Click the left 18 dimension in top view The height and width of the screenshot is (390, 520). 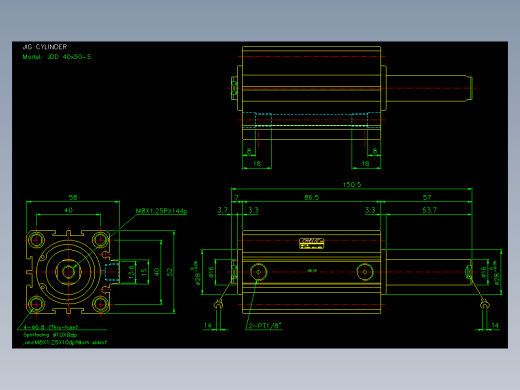[x=257, y=163]
